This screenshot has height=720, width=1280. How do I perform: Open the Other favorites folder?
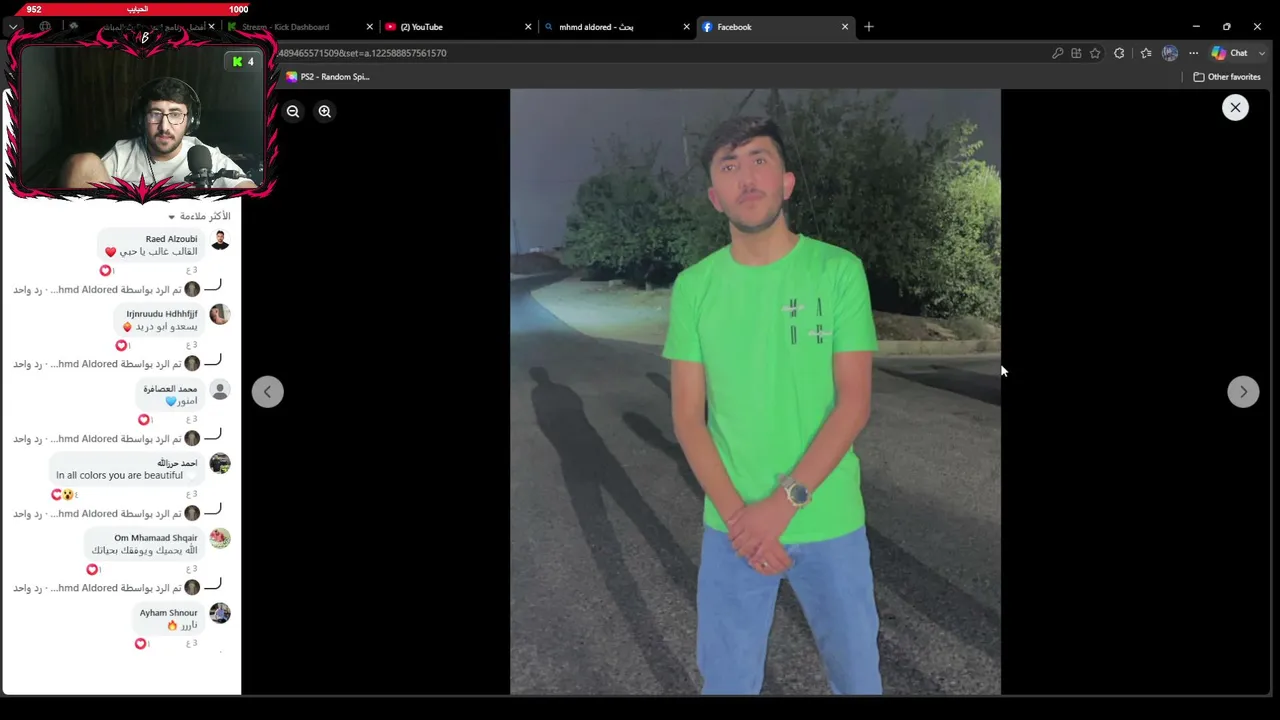(1227, 77)
